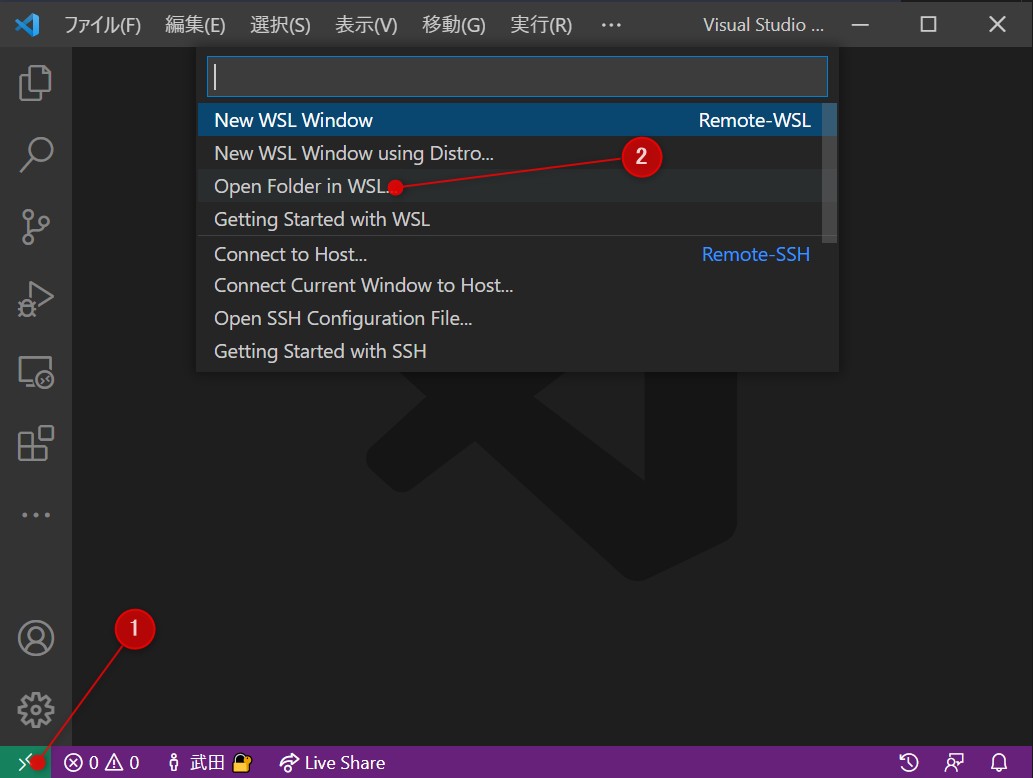1033x778 pixels.
Task: Open the Source Control view
Action: coord(36,227)
